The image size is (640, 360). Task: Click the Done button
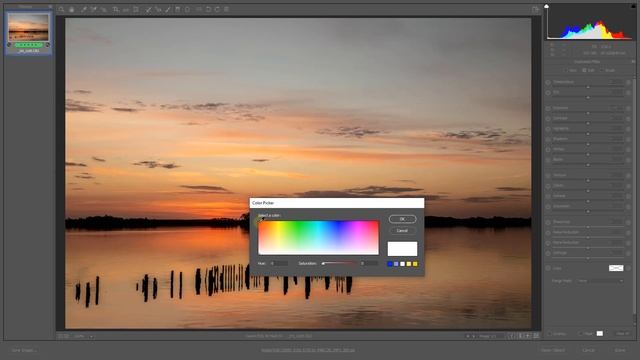tap(620, 350)
